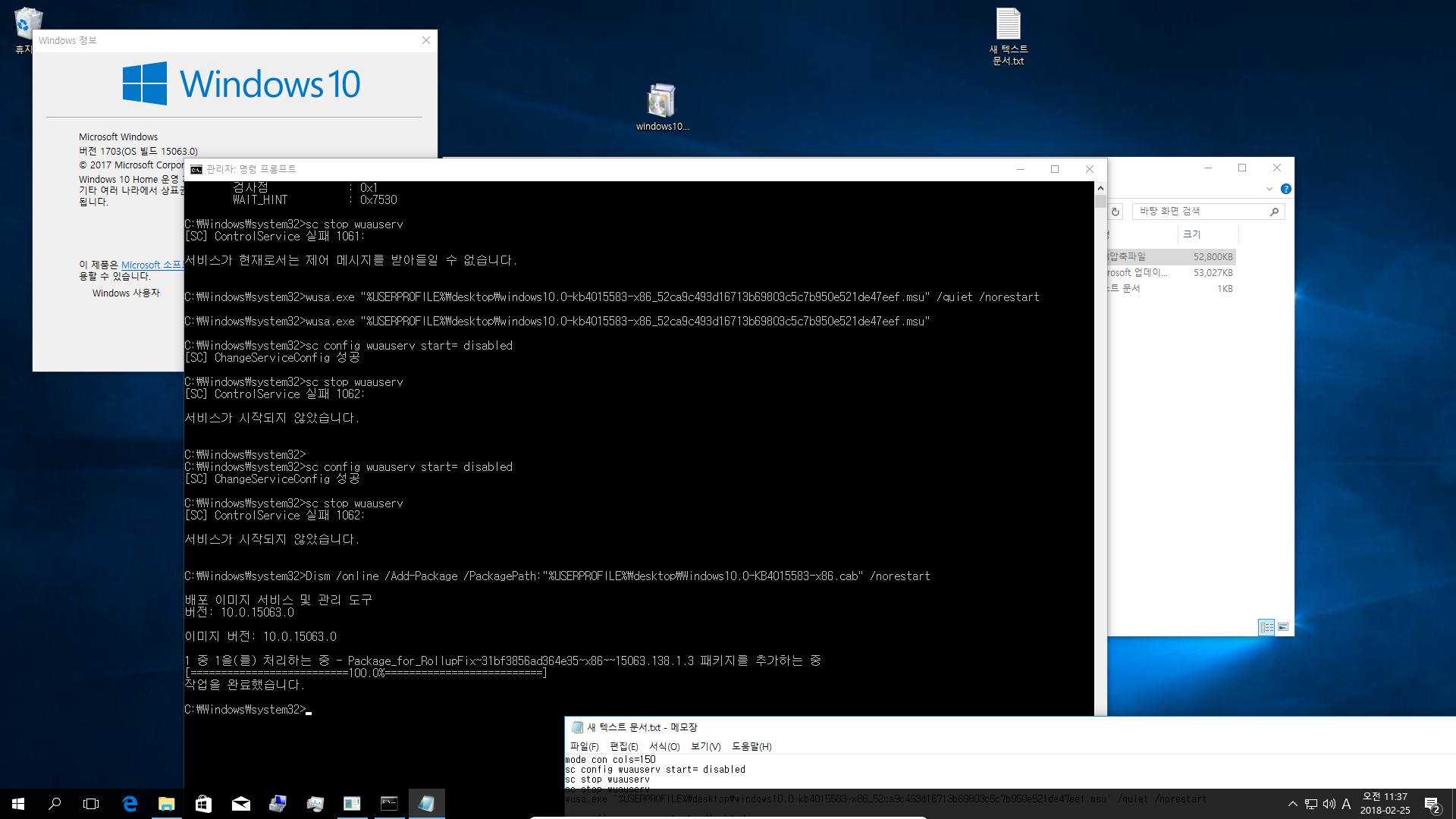The image size is (1456, 819).
Task: Refresh the Explorer folder view
Action: [1116, 212]
